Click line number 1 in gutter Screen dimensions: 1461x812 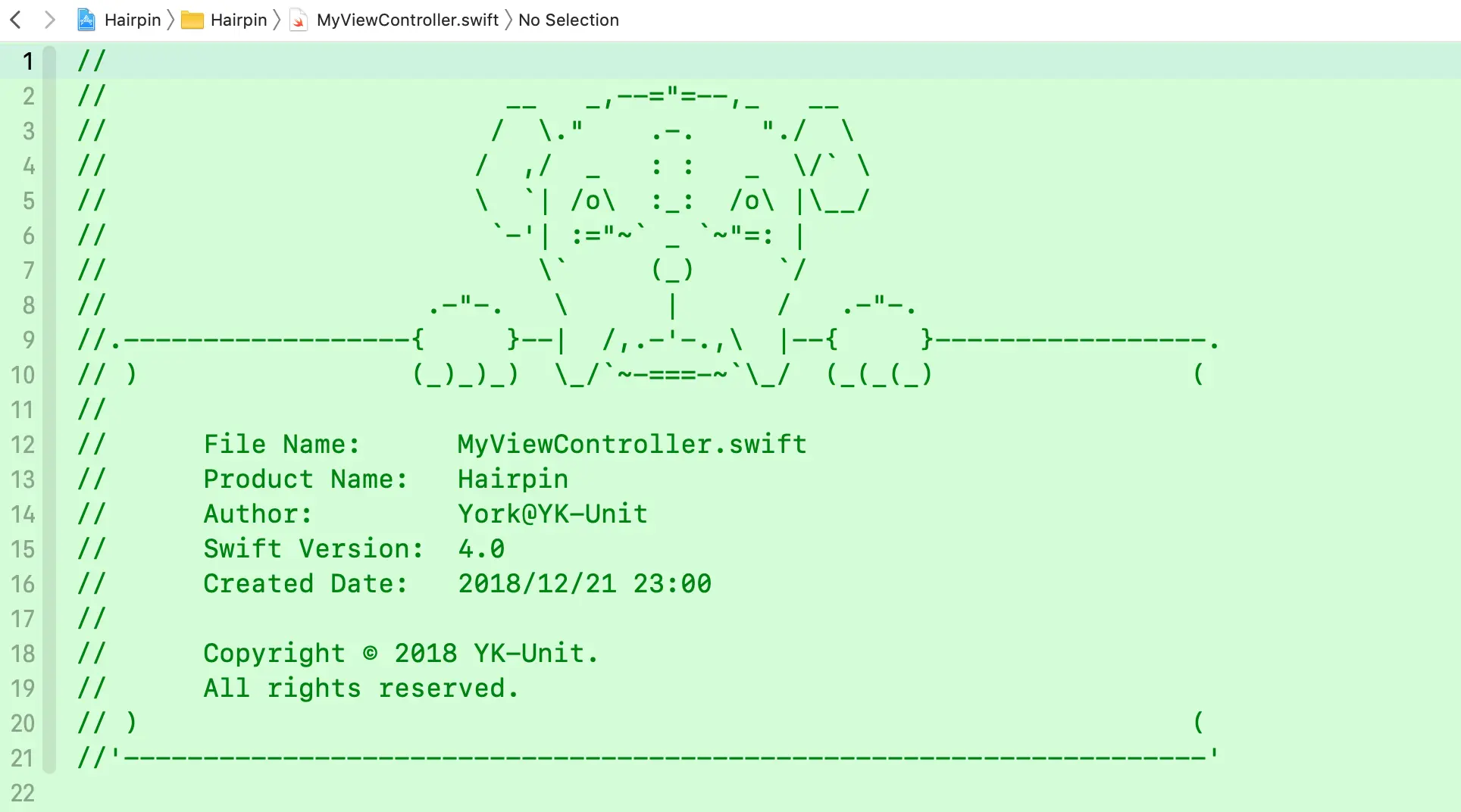pos(28,61)
